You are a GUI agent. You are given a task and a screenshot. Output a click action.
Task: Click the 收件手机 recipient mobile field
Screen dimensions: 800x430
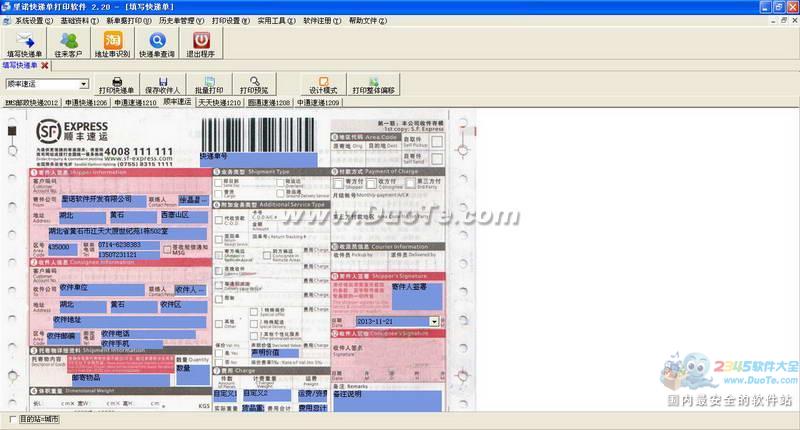(x=132, y=344)
